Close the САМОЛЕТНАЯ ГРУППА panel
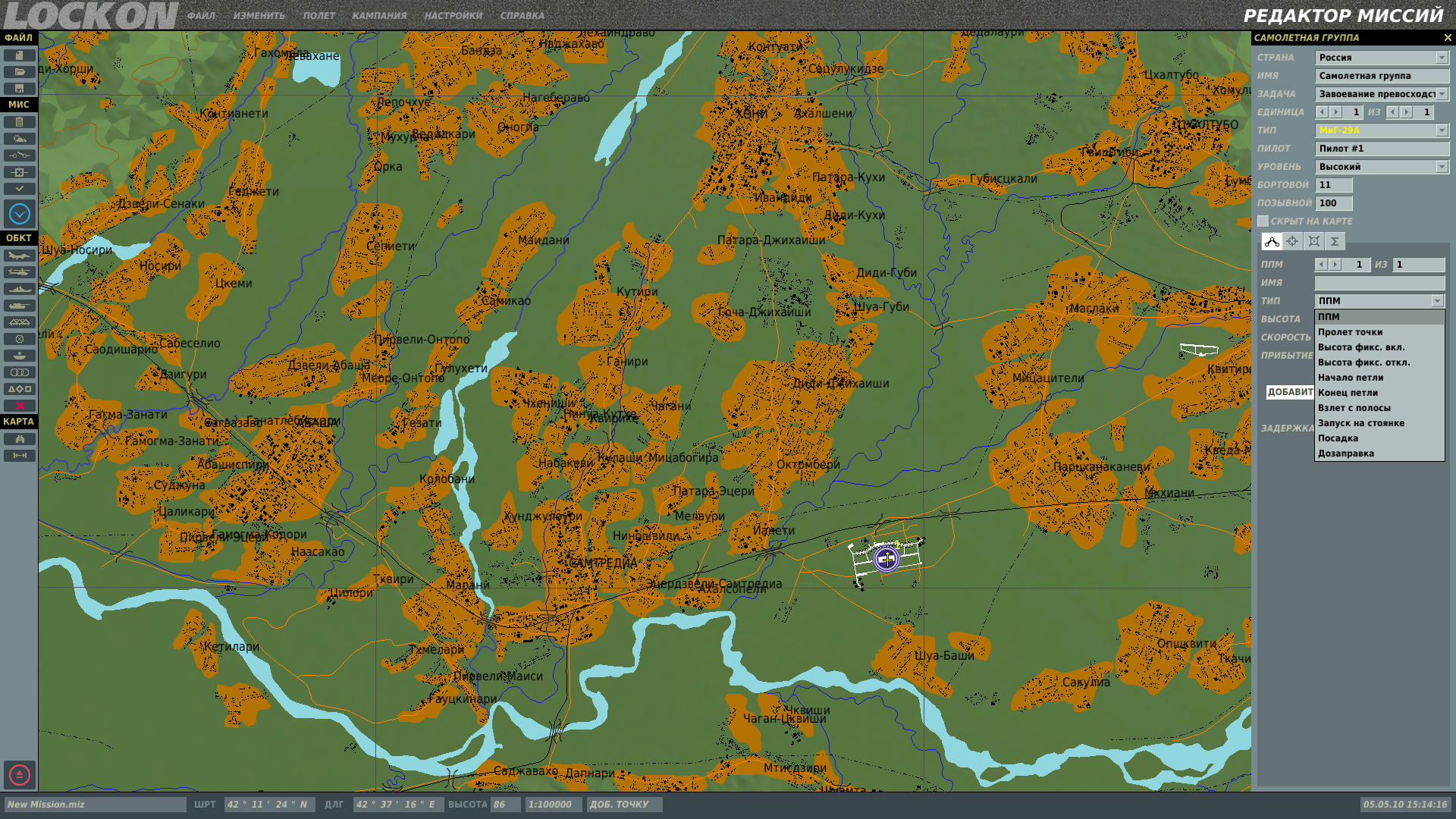Viewport: 1456px width, 819px height. tap(1447, 37)
